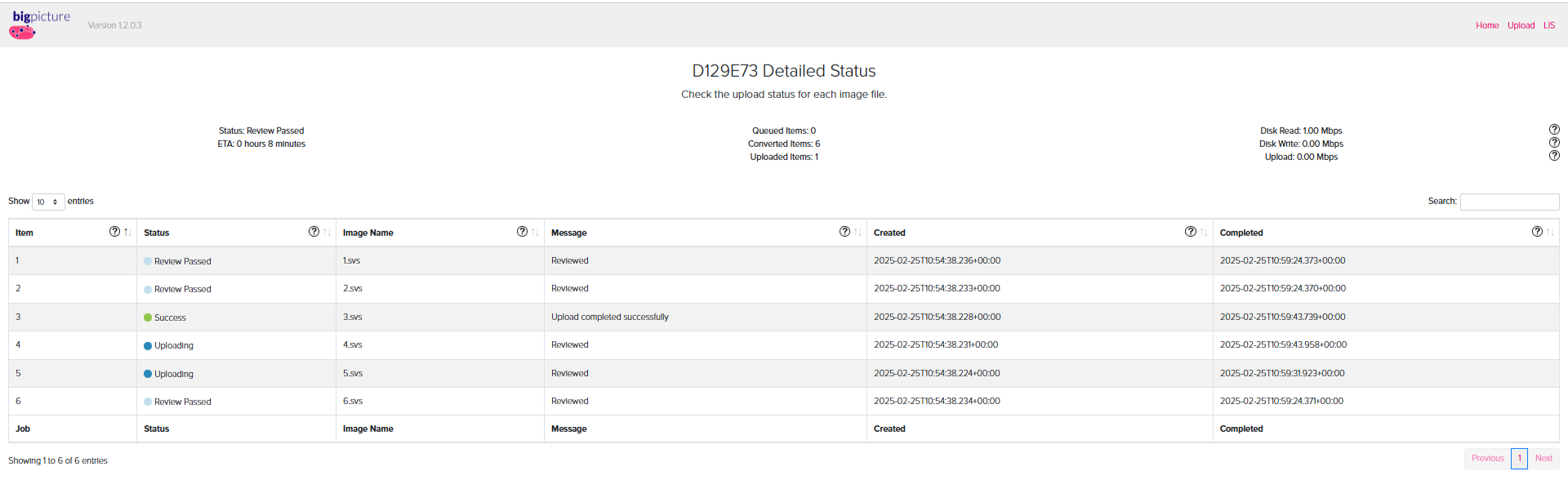Click Uploading status dot for 5.svs
This screenshot has width=1568, height=498.
pos(148,374)
